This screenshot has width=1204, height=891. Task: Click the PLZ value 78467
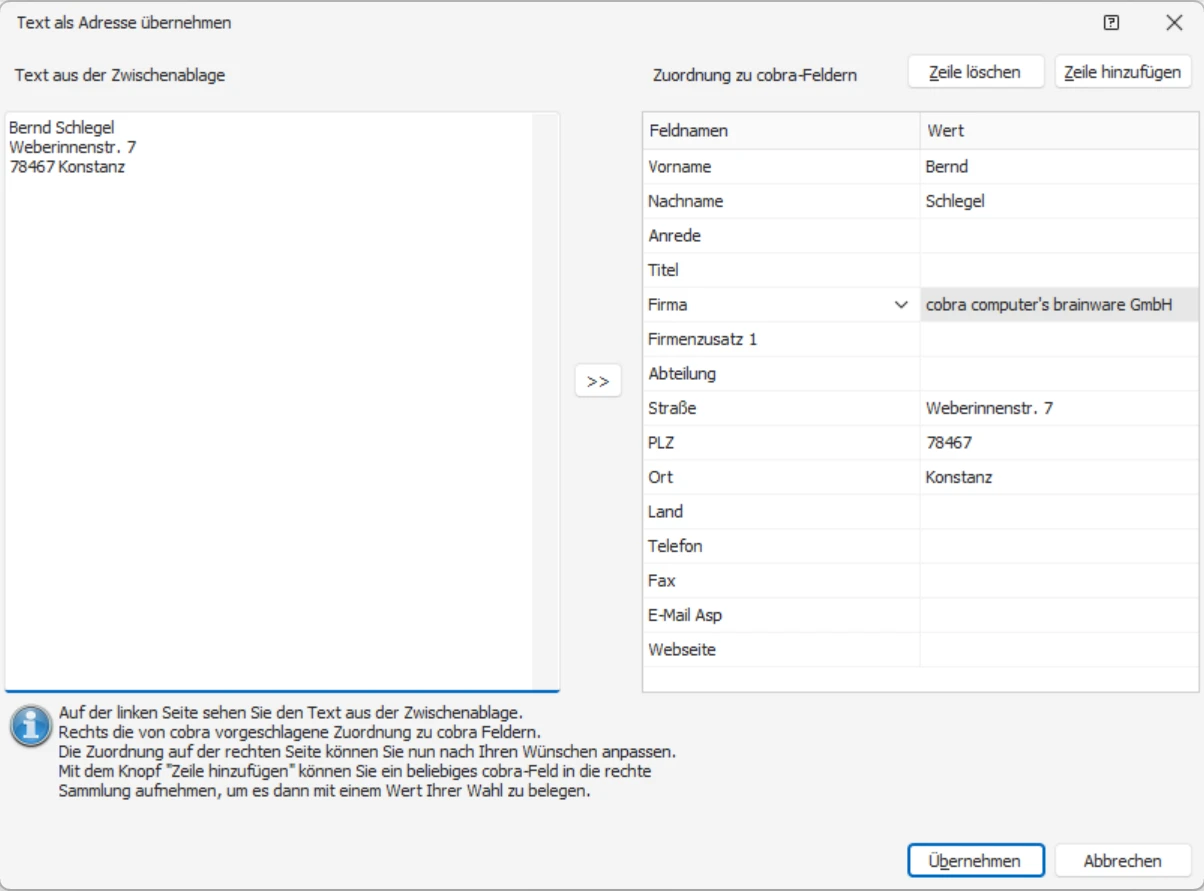pyautogui.click(x=949, y=442)
